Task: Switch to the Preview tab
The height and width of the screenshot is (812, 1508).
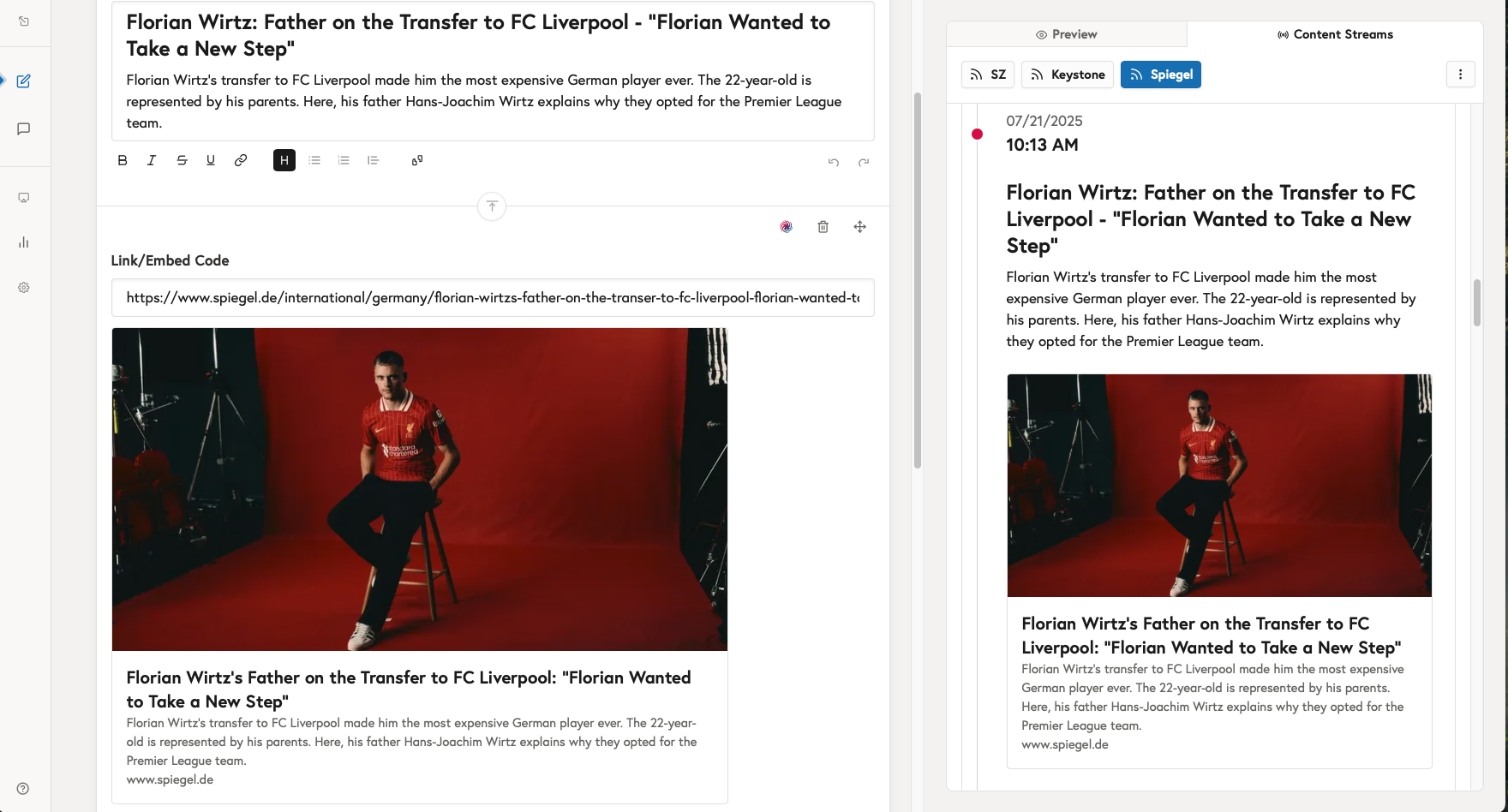Action: (1067, 34)
